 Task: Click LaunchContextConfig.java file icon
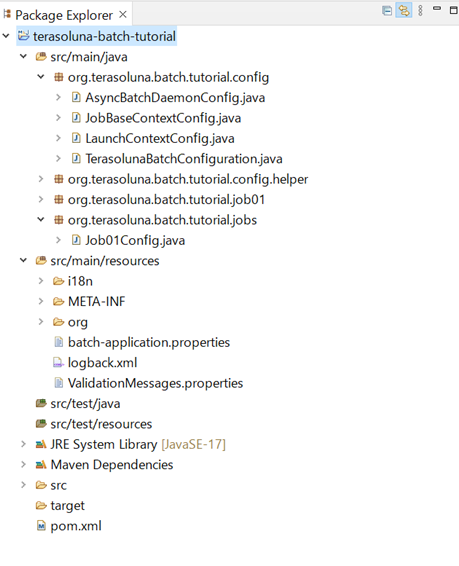click(x=76, y=138)
